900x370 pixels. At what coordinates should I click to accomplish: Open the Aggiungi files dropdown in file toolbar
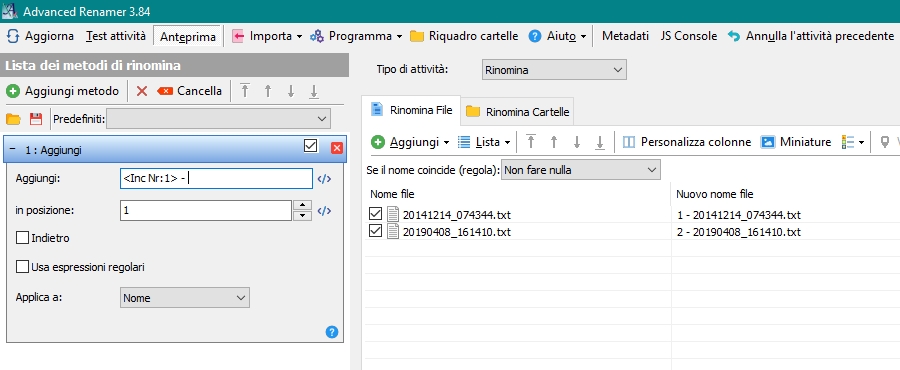(x=410, y=142)
